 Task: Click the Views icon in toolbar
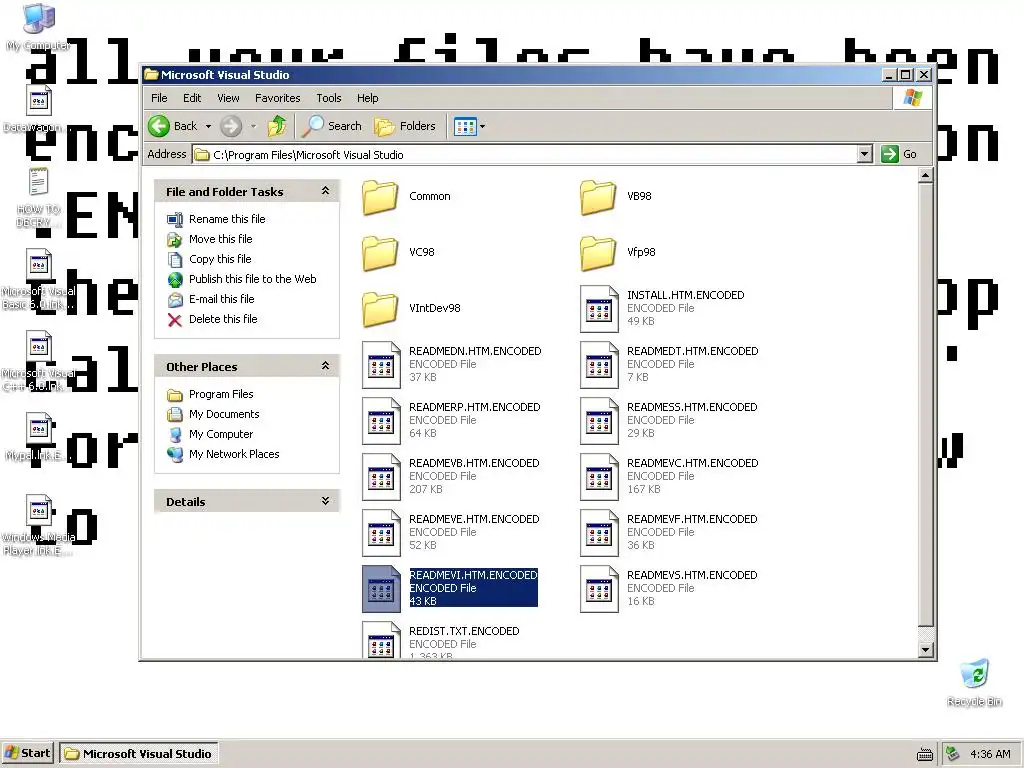pyautogui.click(x=465, y=126)
